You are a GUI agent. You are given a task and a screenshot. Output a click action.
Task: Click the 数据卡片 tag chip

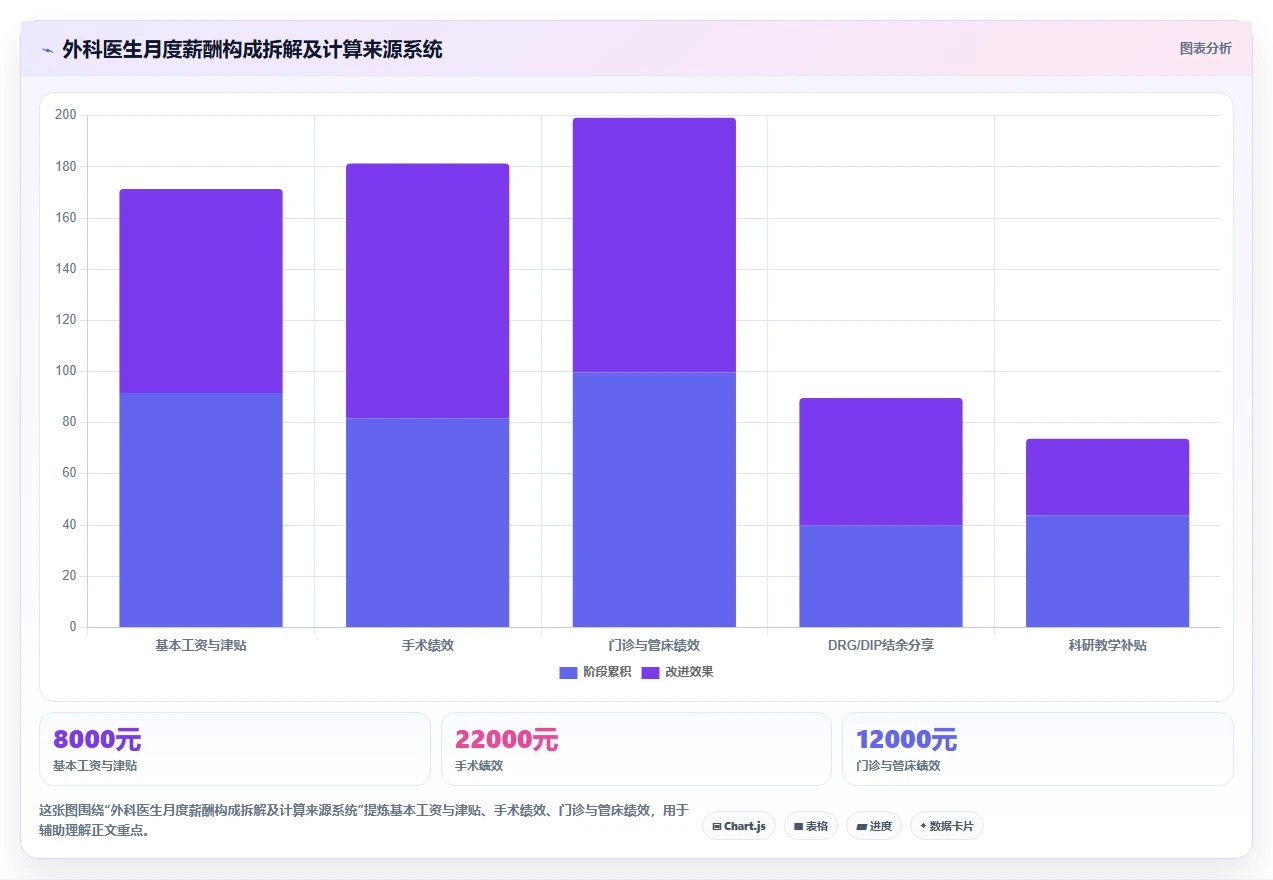[x=947, y=826]
